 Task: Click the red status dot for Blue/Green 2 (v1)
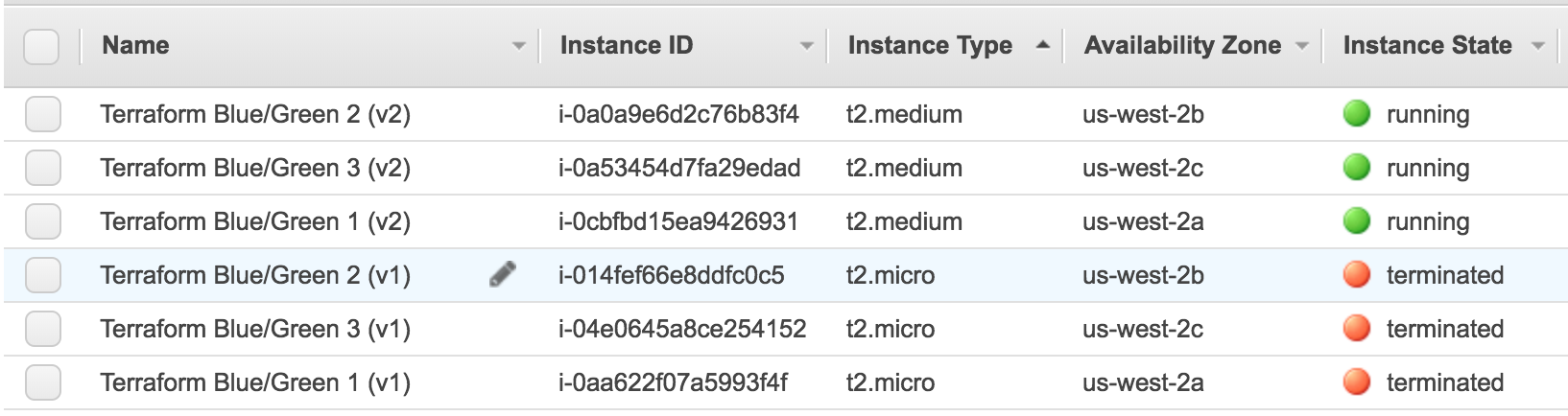pos(1356,275)
